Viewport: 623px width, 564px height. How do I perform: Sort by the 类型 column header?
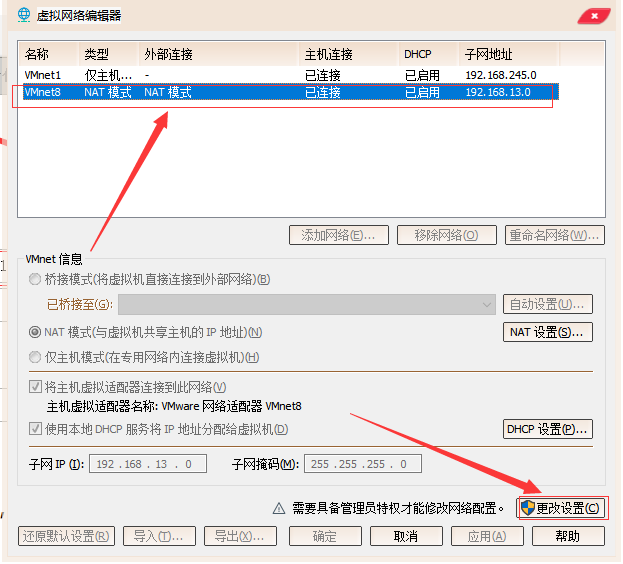coord(109,54)
